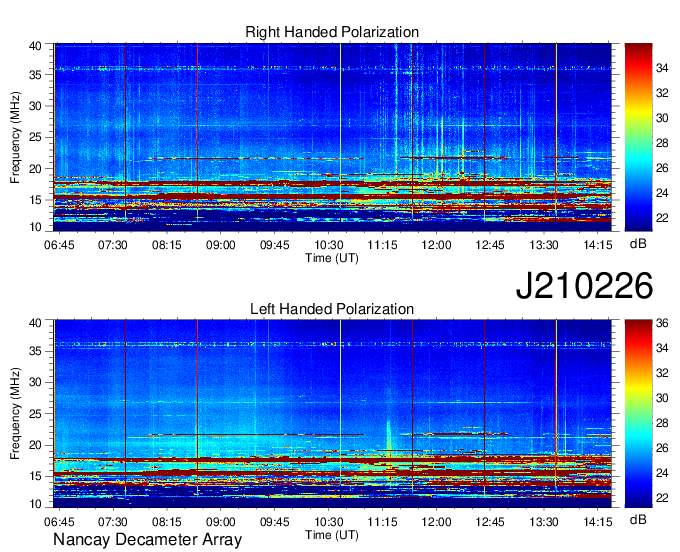
Task: Click 40 frequency tick of Right Handed plot
Action: coord(35,46)
